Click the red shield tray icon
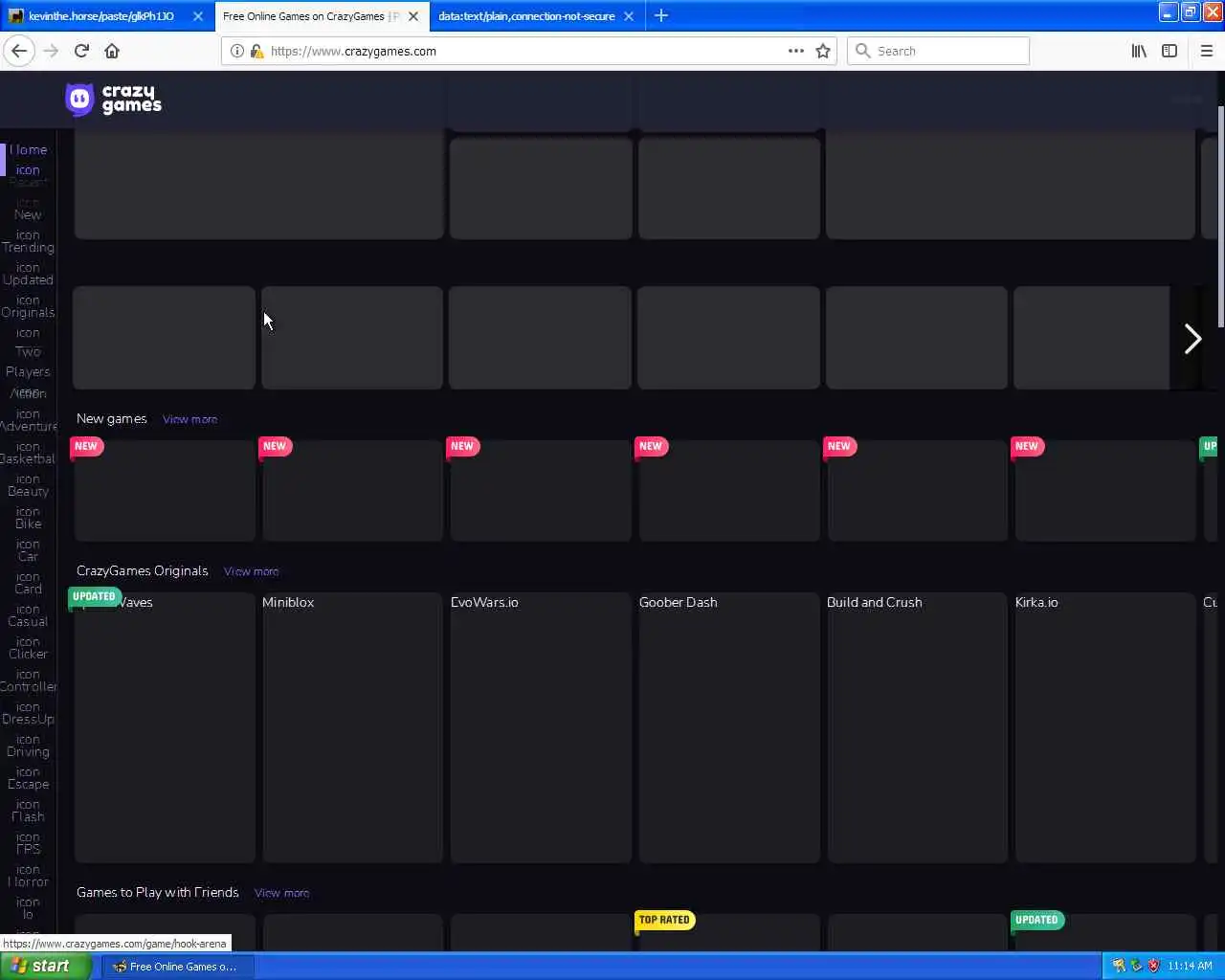Viewport: 1225px width, 980px height. [x=1153, y=966]
